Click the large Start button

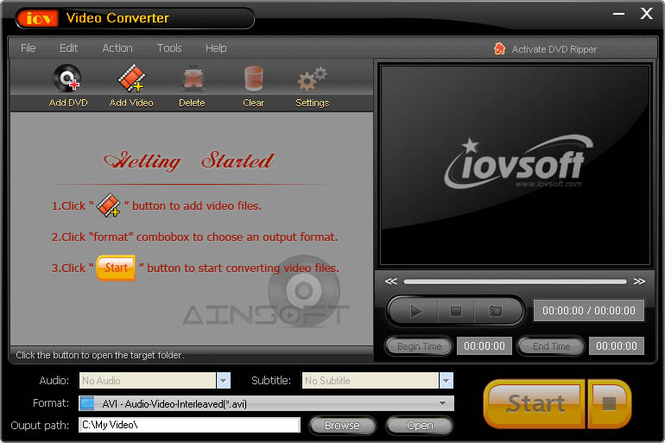[x=535, y=403]
